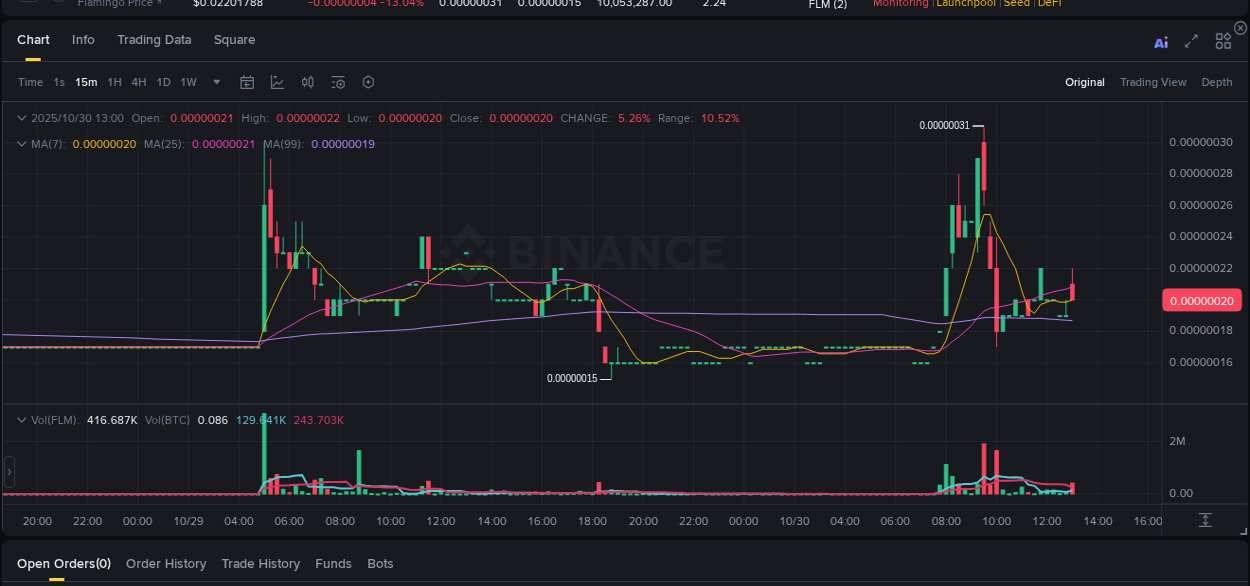This screenshot has height=586, width=1250.
Task: Collapse the Vol(FLM) volume panel
Action: [20, 420]
